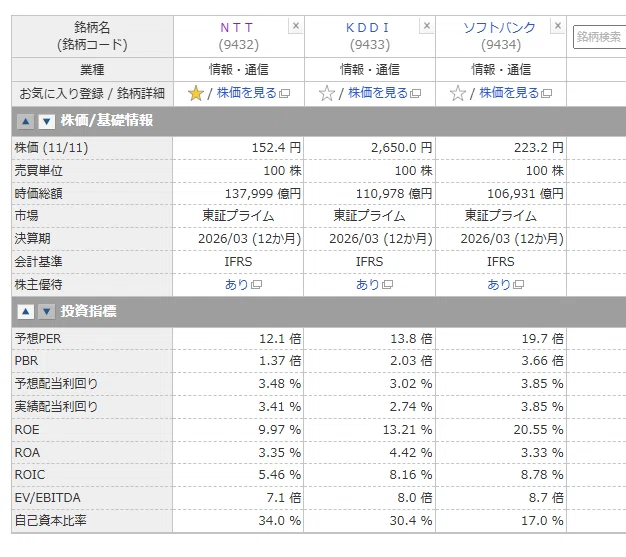This screenshot has height=557, width=626.
Task: Click the 株主優待 row label
Action: pos(38,285)
